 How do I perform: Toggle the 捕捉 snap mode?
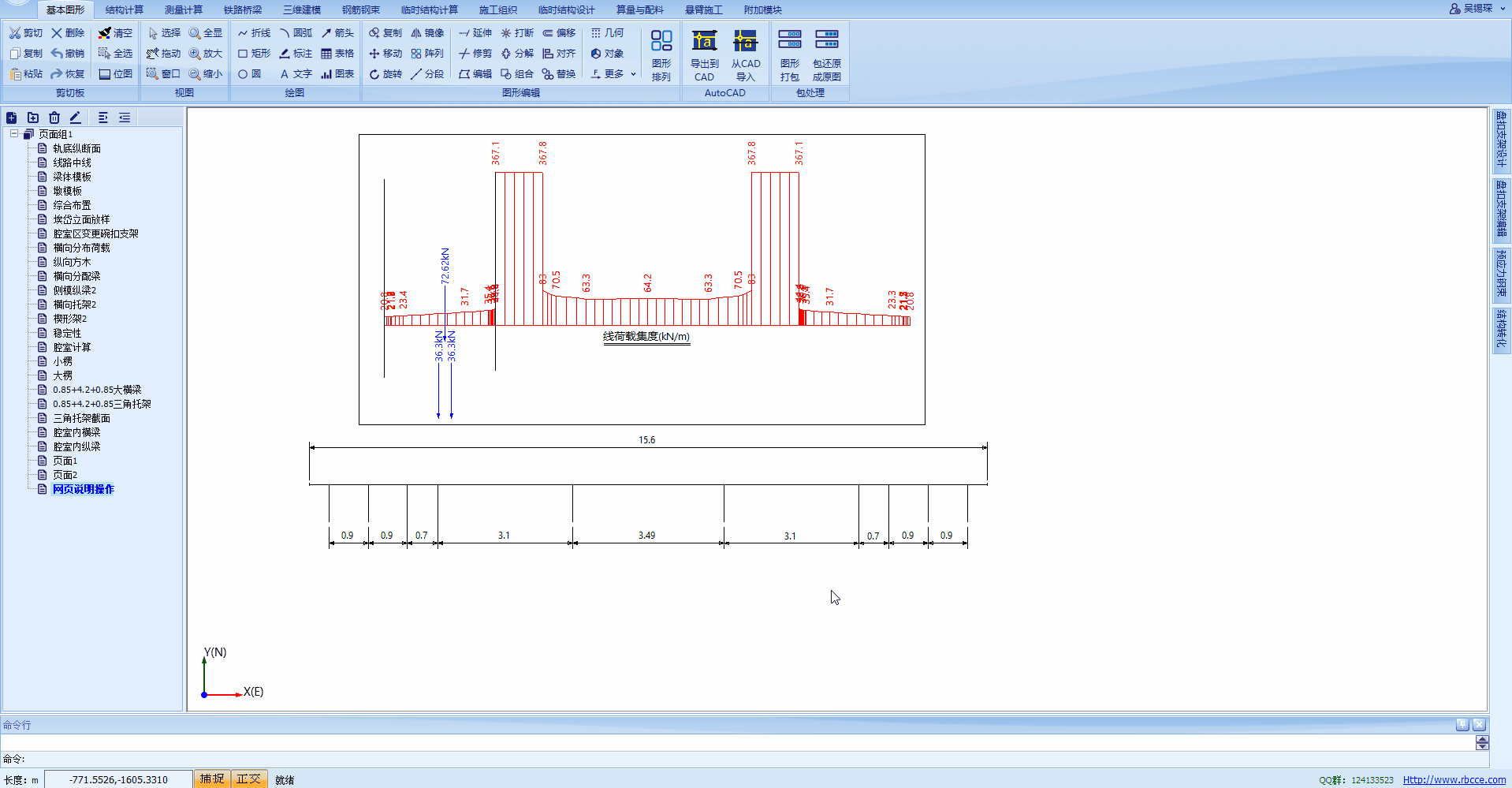pyautogui.click(x=211, y=779)
